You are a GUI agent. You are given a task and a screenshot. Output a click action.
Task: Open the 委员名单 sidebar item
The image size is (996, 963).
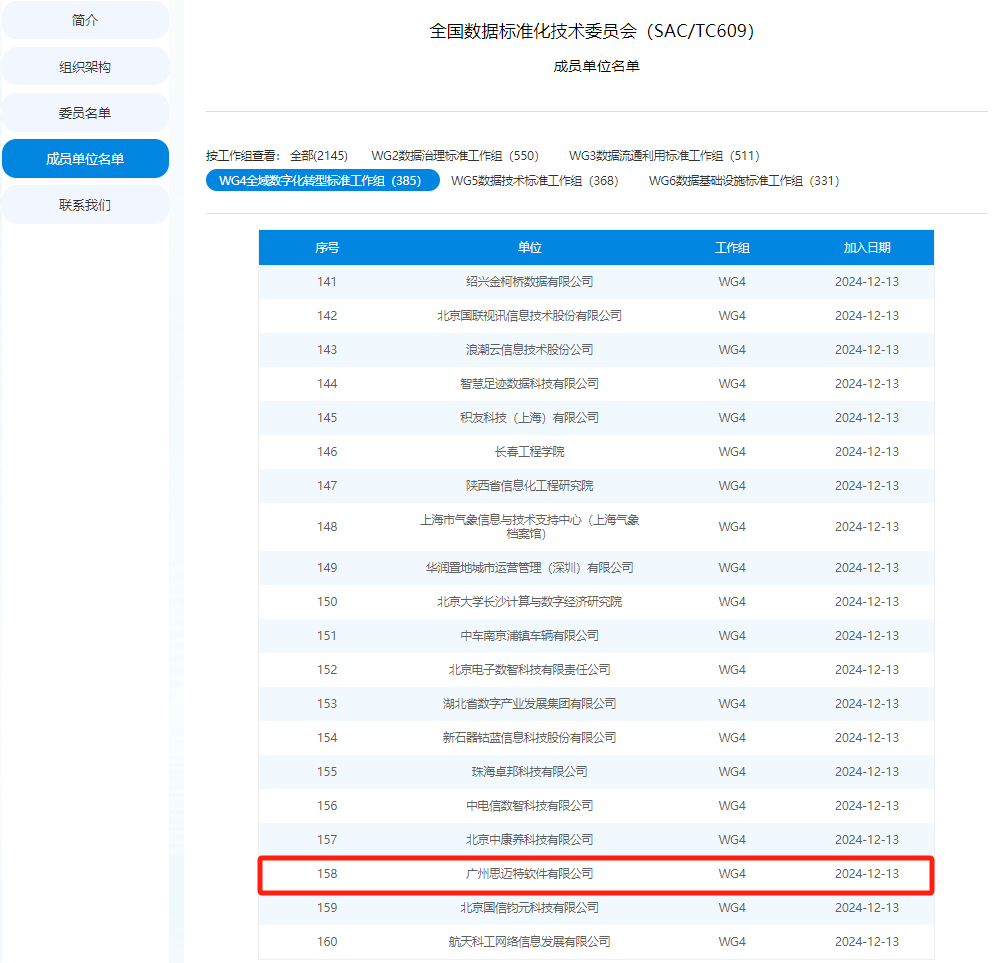point(85,113)
